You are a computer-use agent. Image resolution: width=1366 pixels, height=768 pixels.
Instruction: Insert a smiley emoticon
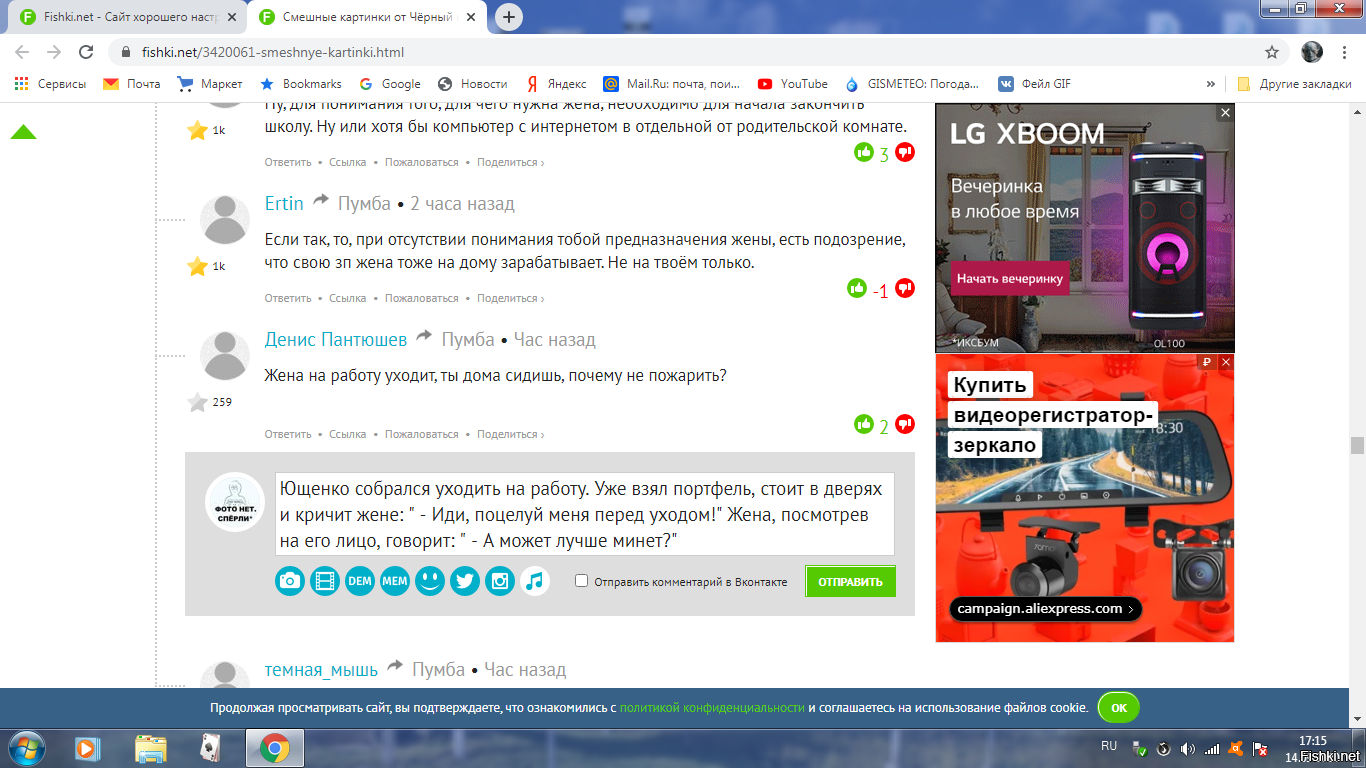pos(430,581)
